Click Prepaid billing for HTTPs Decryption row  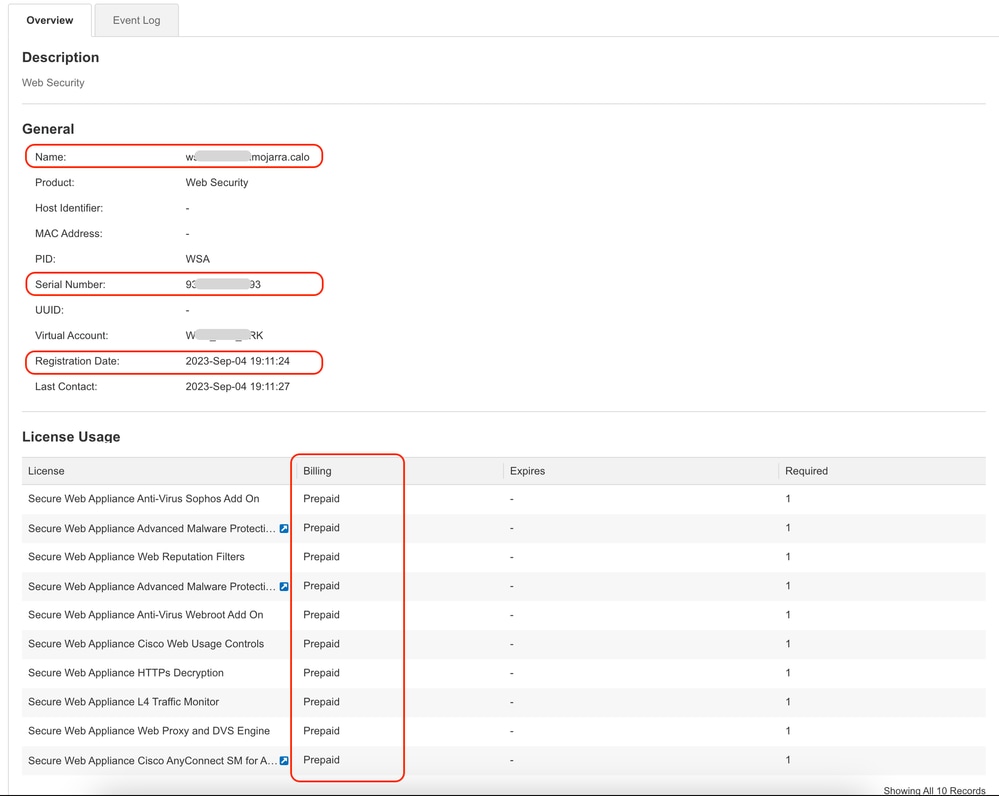click(x=321, y=672)
